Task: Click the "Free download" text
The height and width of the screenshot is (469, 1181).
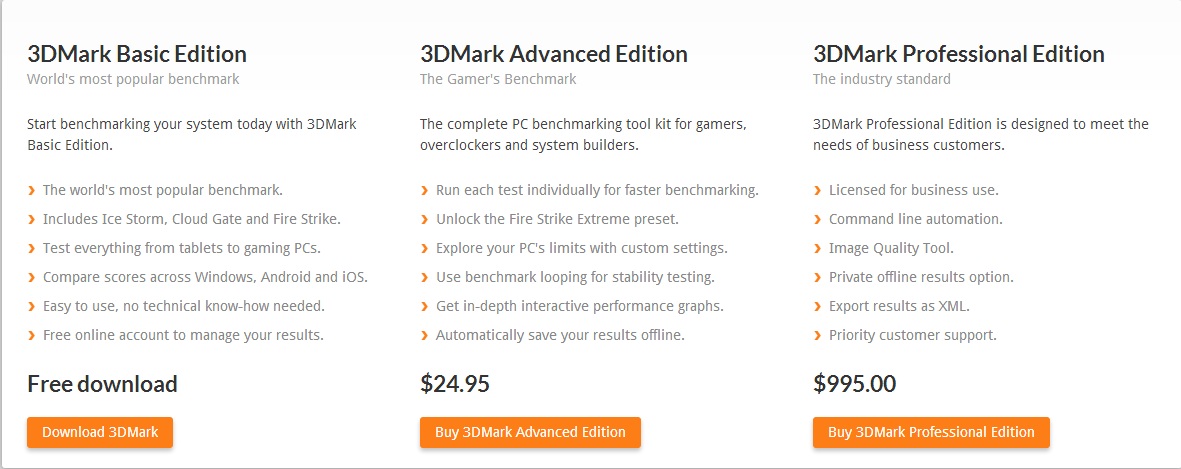Action: [x=102, y=383]
